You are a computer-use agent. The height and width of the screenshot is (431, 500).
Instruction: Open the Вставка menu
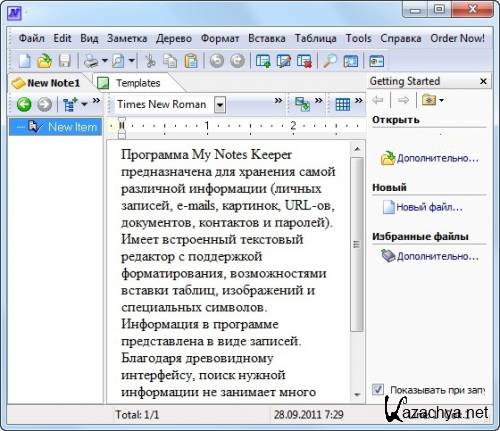[267, 38]
